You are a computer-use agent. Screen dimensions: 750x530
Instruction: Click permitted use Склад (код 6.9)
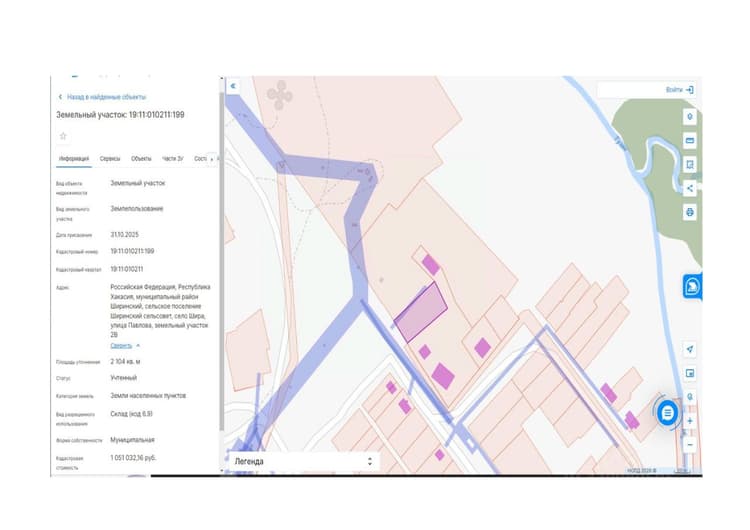pos(132,414)
